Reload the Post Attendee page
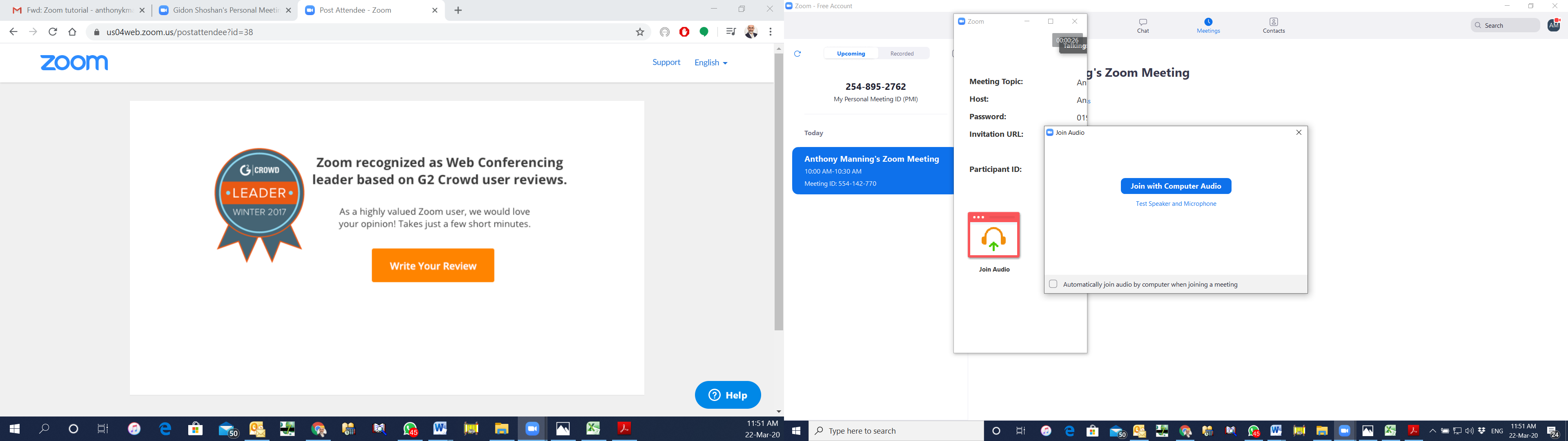The image size is (1568, 441). pyautogui.click(x=53, y=32)
